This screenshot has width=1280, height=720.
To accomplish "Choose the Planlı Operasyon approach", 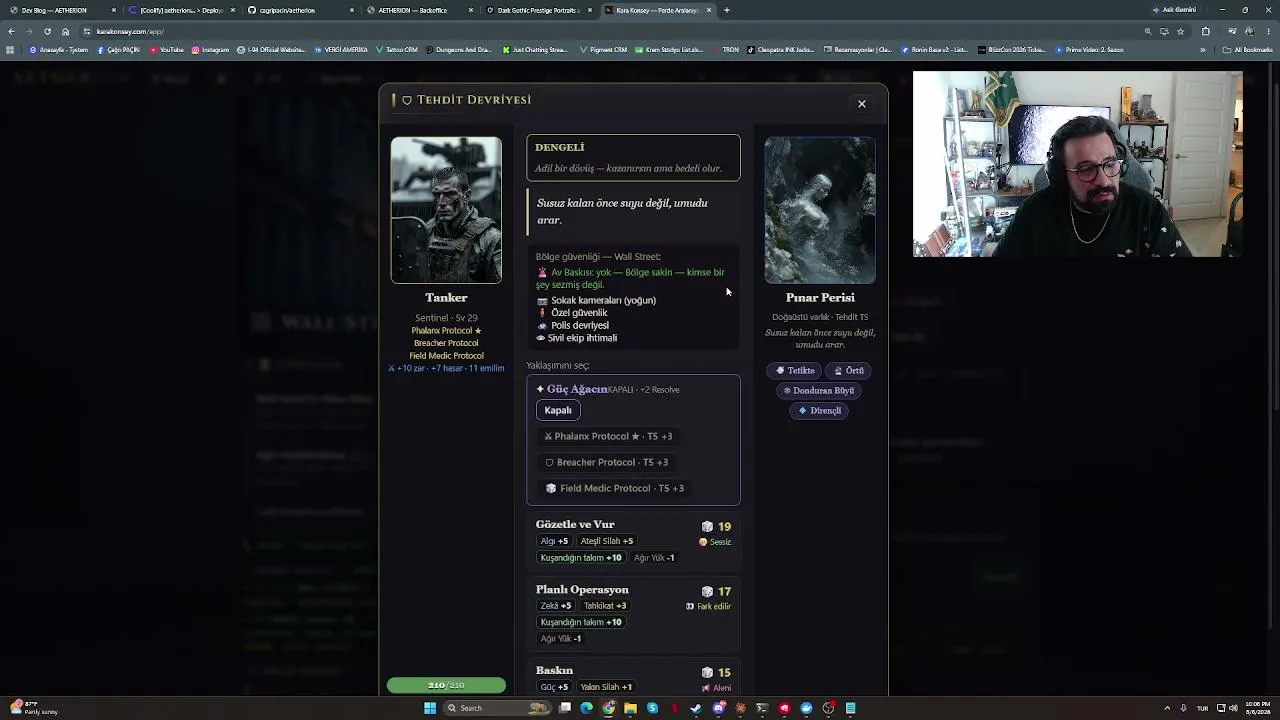I will click(633, 614).
